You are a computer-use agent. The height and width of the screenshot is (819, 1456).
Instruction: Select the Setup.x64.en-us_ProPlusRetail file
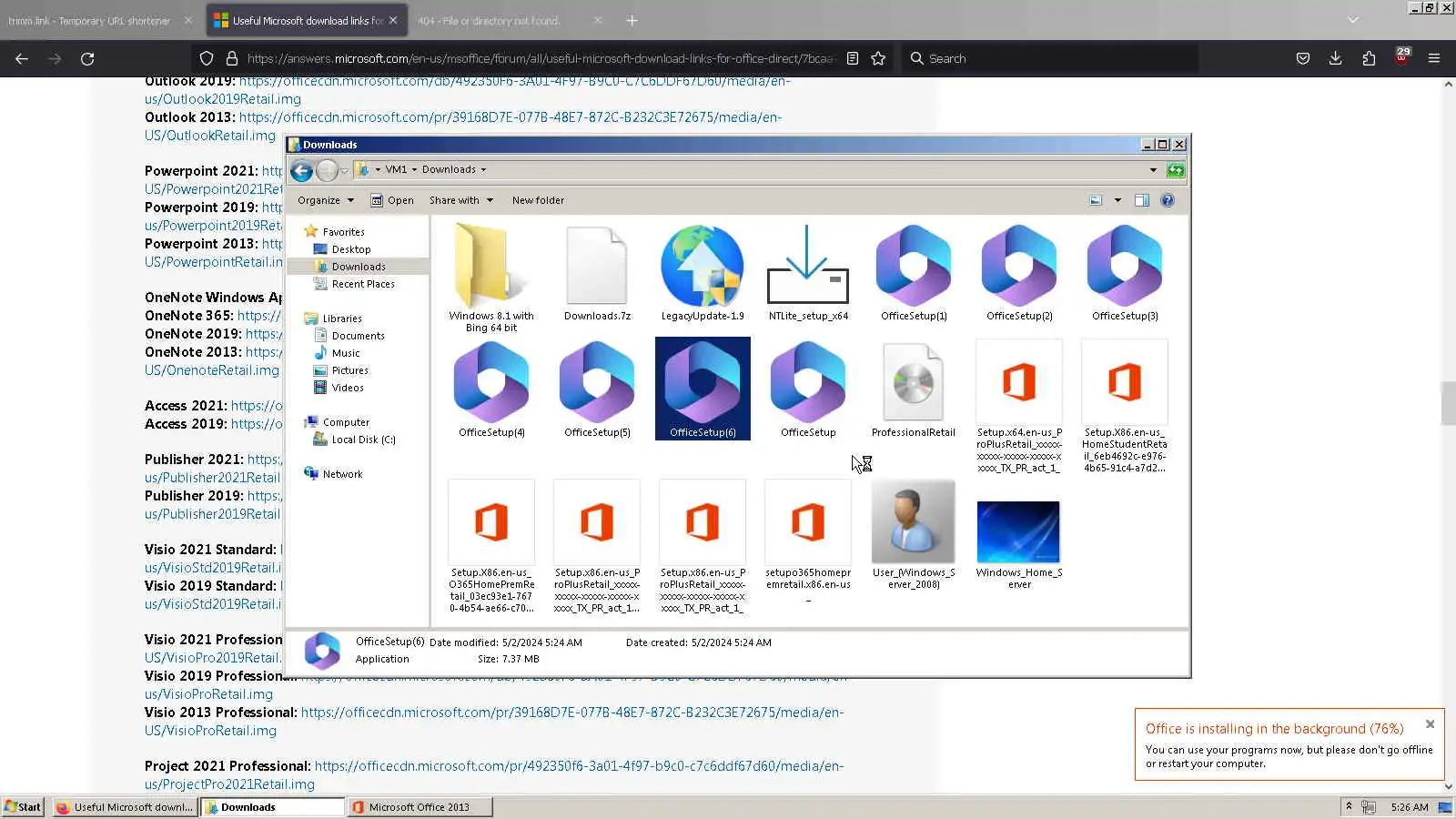coord(1019,407)
